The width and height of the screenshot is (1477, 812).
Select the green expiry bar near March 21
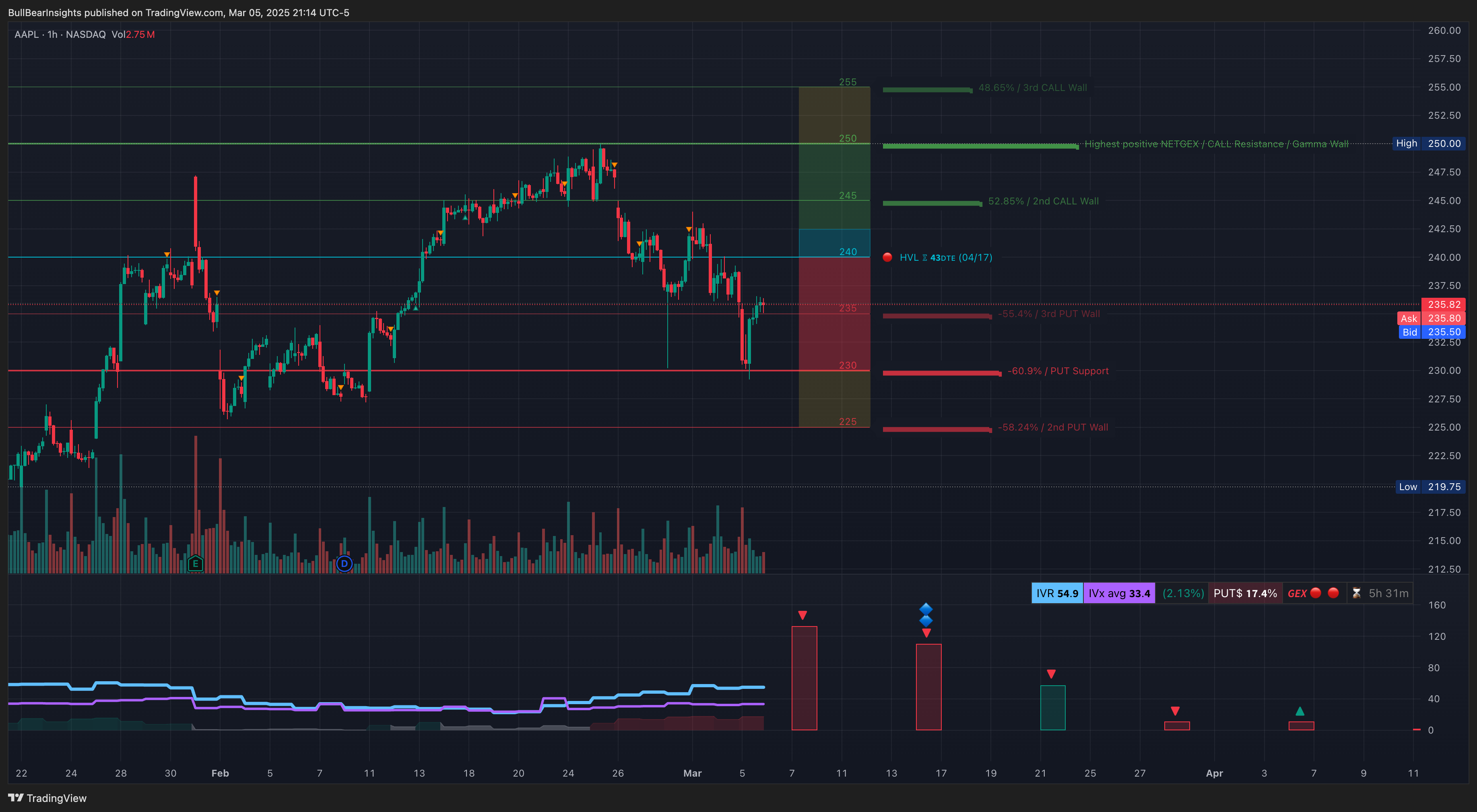[1053, 708]
